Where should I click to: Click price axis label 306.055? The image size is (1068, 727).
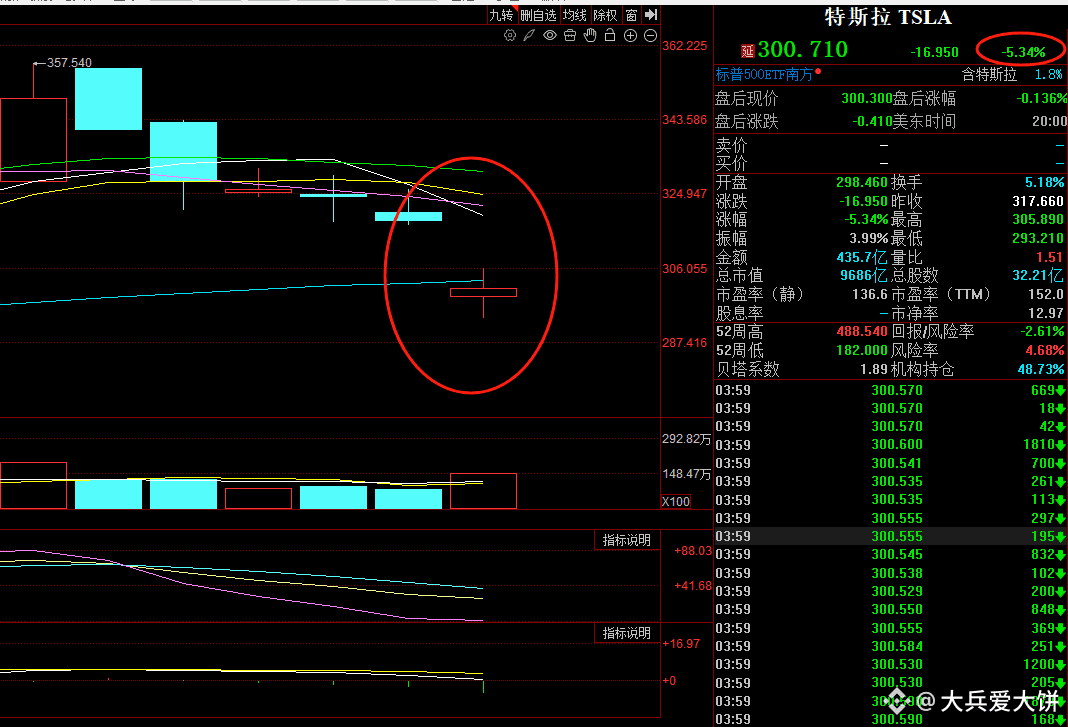(x=685, y=268)
